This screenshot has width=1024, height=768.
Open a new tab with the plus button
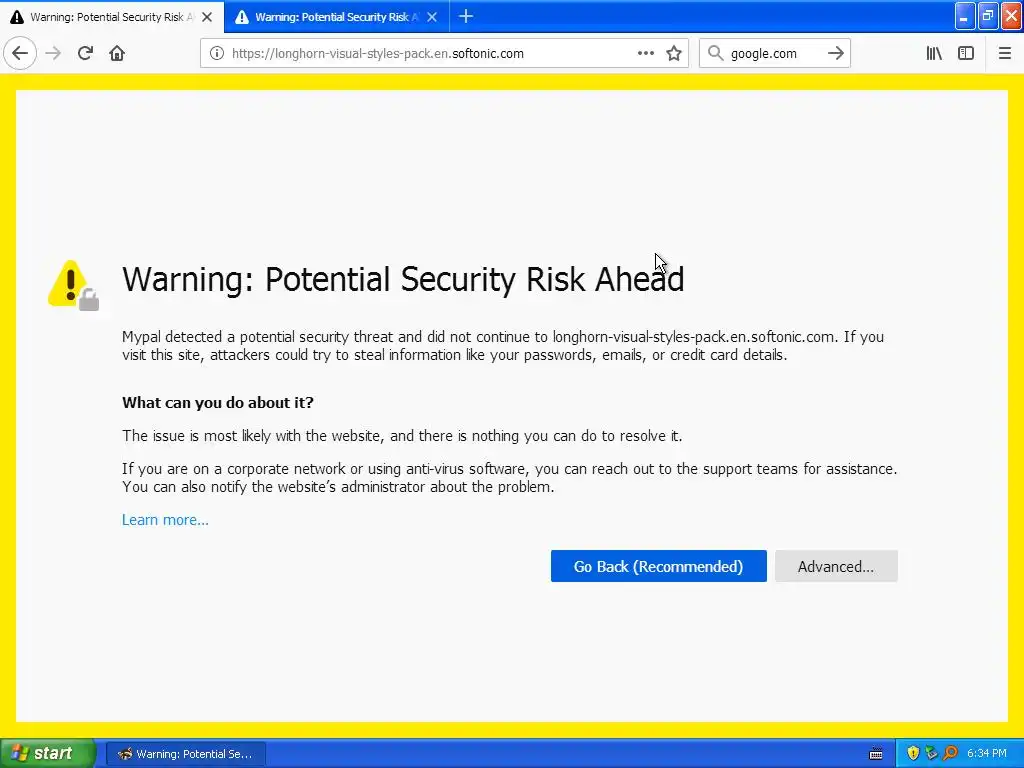466,17
